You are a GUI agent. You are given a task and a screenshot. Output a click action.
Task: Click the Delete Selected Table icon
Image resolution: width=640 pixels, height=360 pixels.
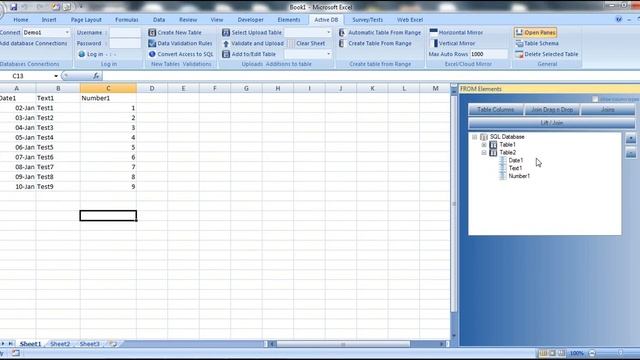point(519,54)
